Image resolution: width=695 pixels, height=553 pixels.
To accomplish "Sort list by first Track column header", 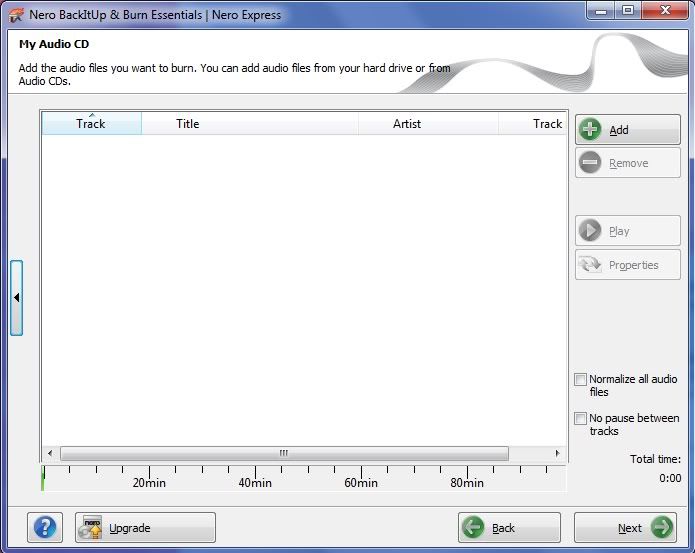I will [x=91, y=124].
